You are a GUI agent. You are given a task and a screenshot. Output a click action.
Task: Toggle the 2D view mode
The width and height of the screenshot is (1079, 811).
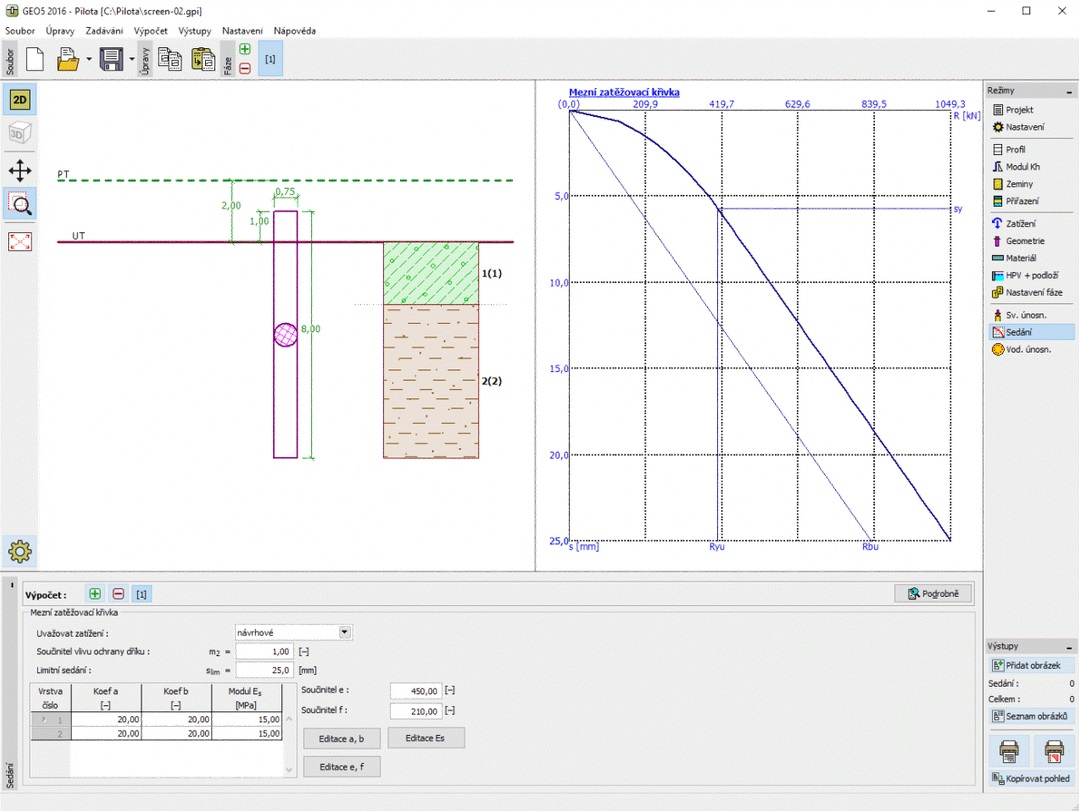pos(20,100)
